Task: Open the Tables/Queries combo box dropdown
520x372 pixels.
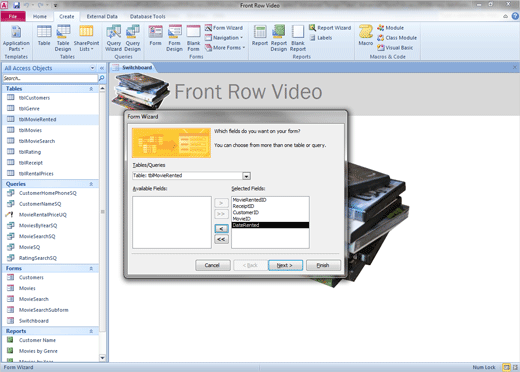Action: click(246, 176)
